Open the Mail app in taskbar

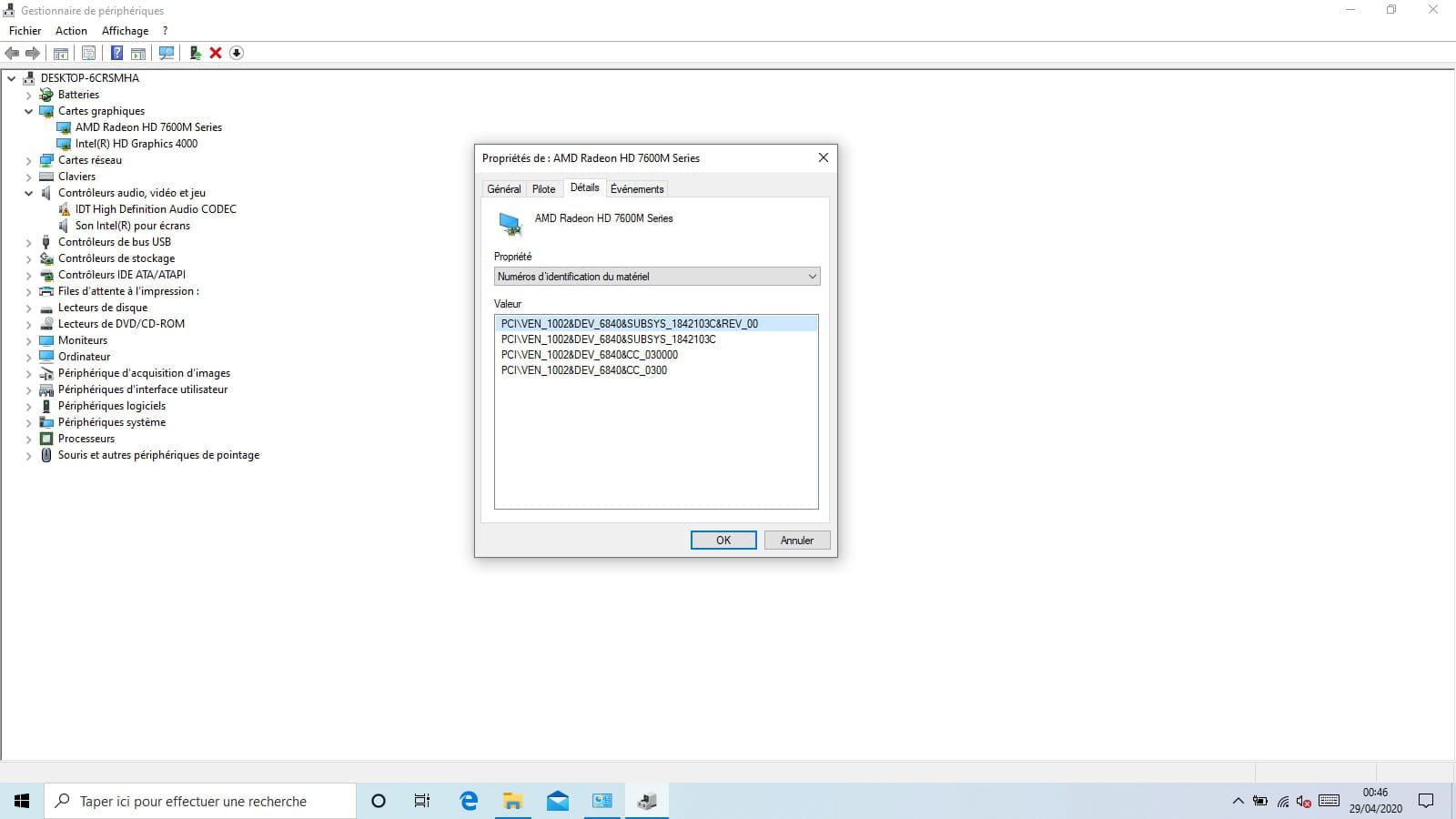click(558, 801)
